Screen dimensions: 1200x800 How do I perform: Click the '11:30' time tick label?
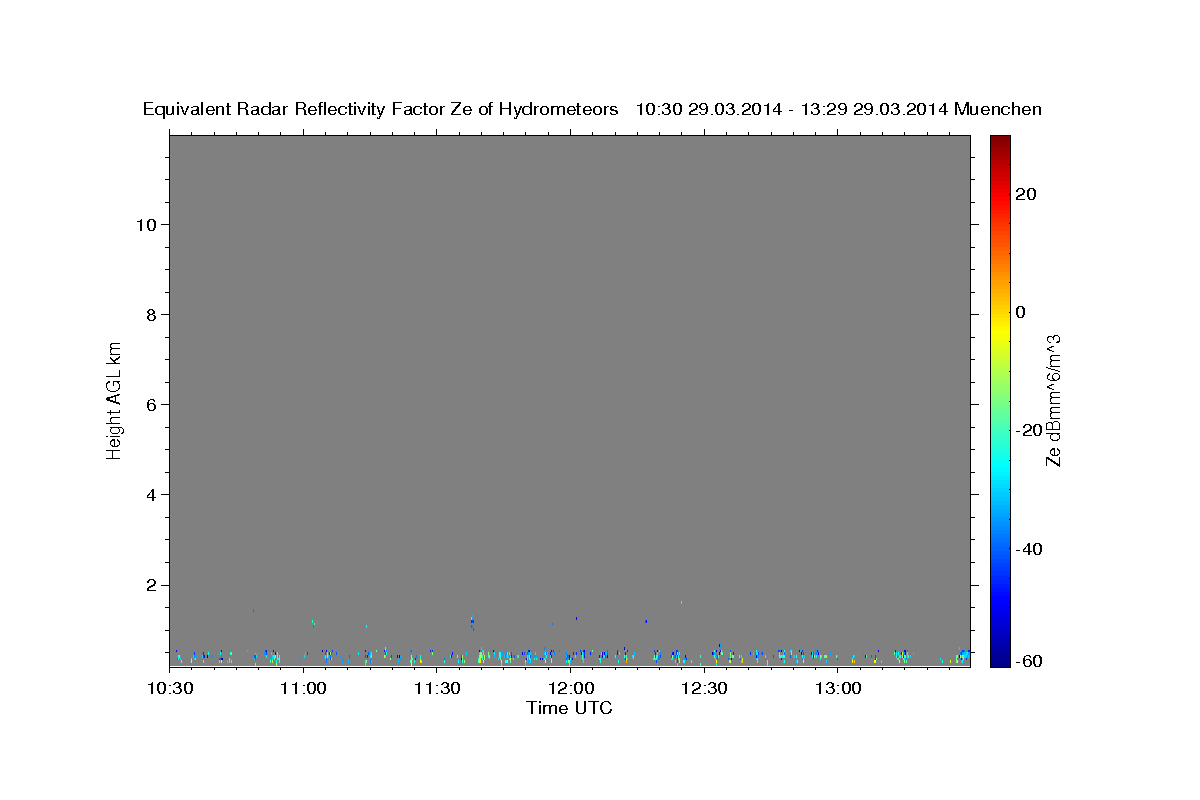[436, 689]
